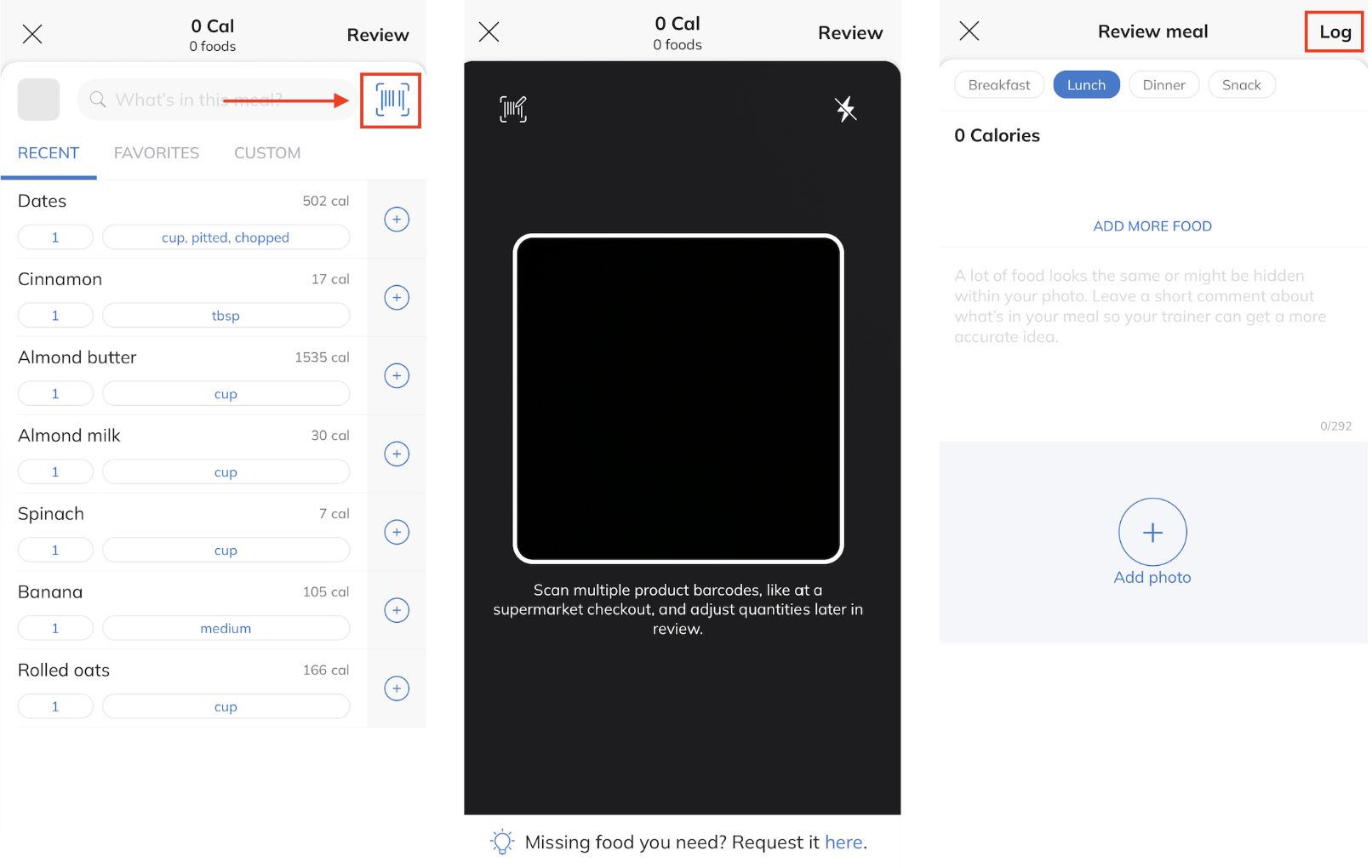1372x868 pixels.
Task: Add Rolled oats using plus icon
Action: pos(397,688)
